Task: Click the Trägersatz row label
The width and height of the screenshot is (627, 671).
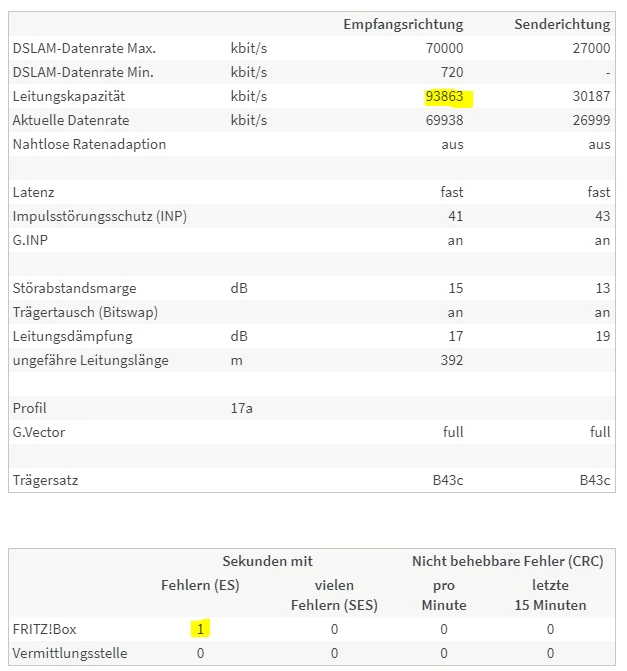Action: 45,480
